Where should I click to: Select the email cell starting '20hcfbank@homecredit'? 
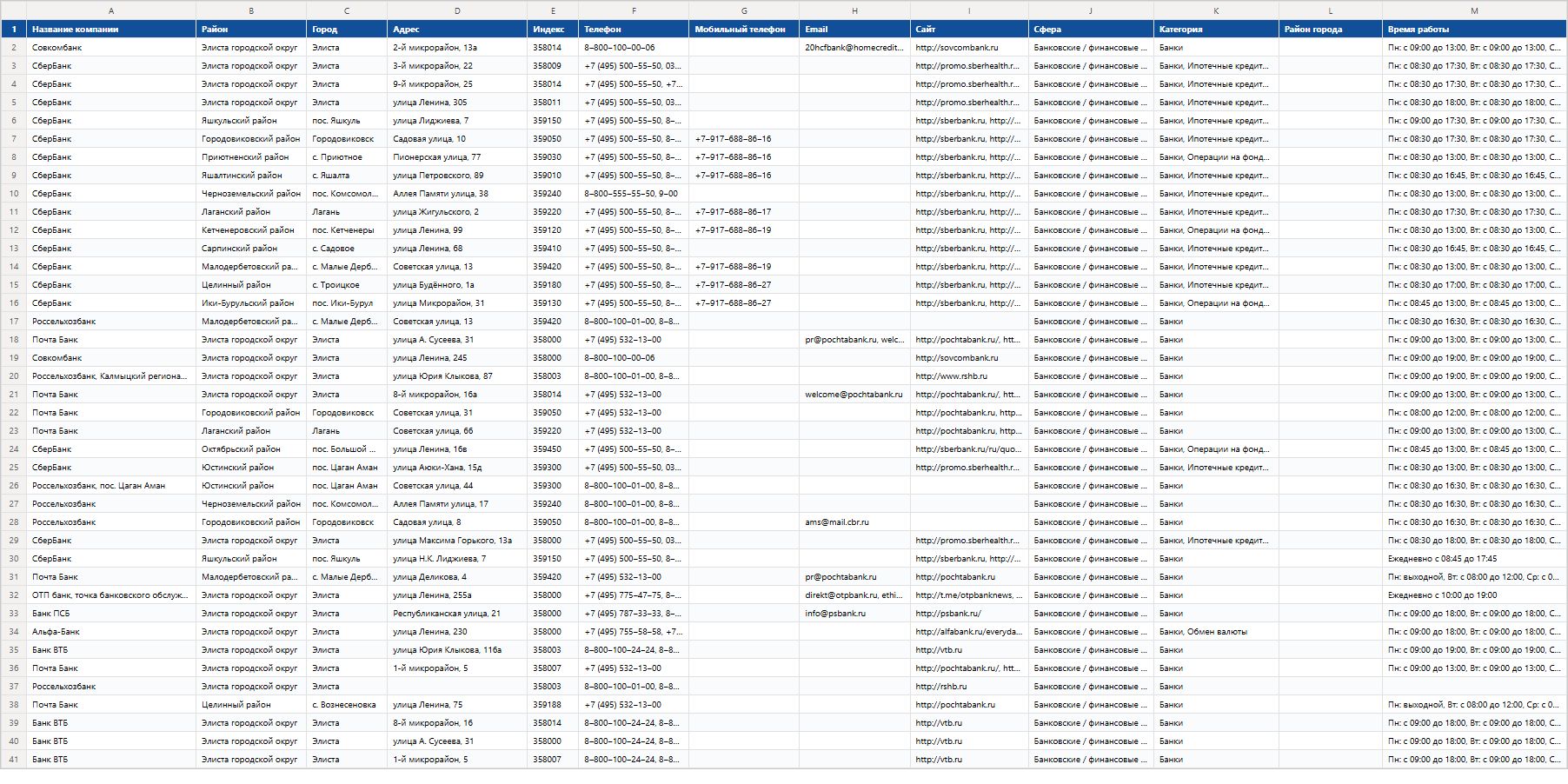coord(854,48)
